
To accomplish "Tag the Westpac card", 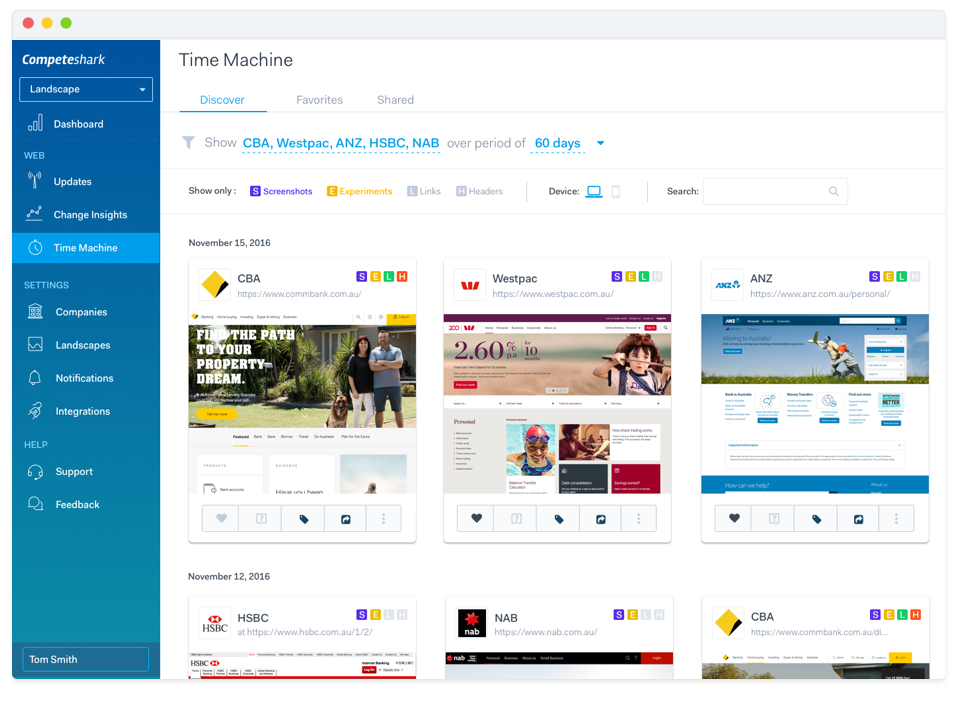I will (558, 518).
